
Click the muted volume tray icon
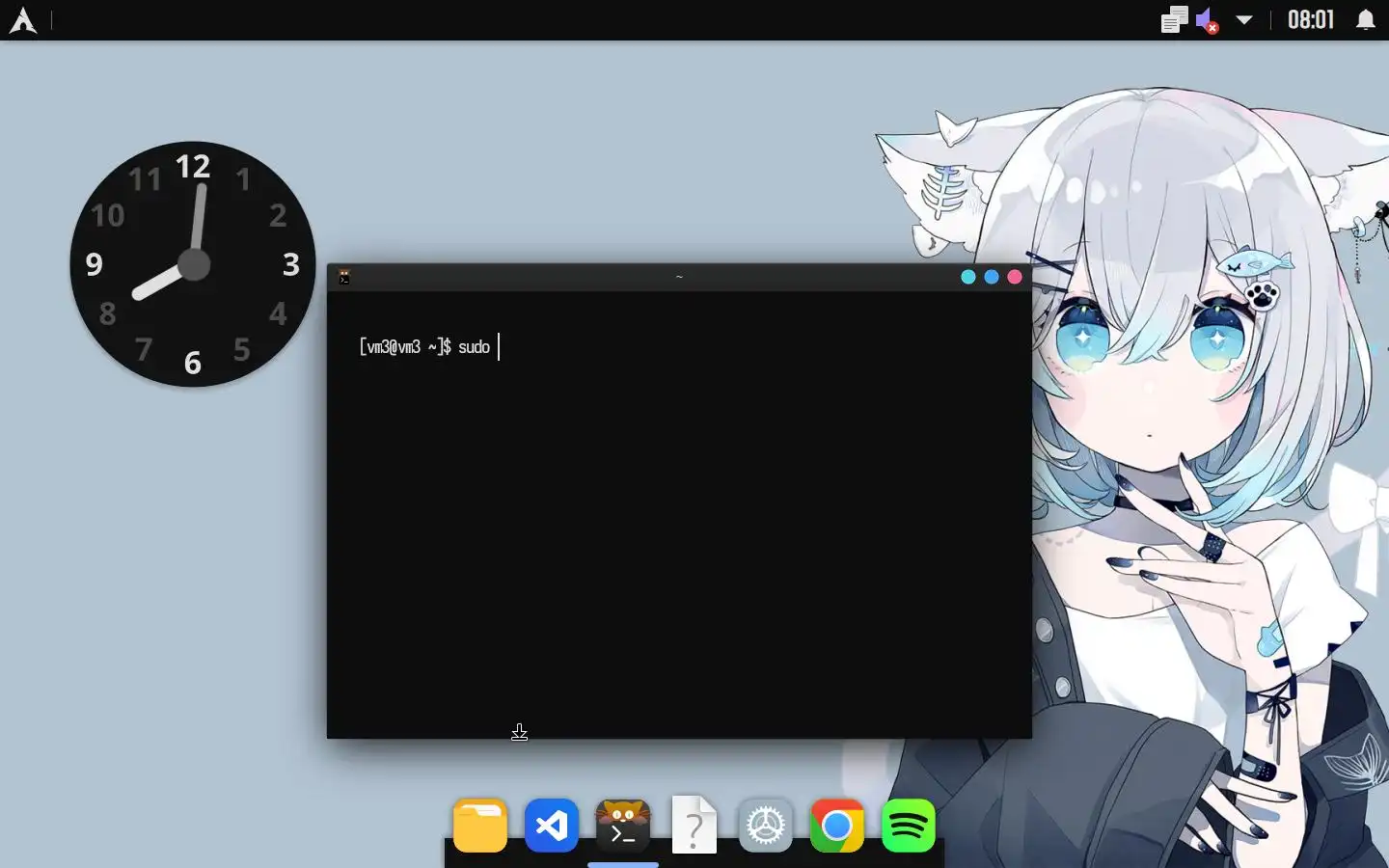pyautogui.click(x=1207, y=20)
